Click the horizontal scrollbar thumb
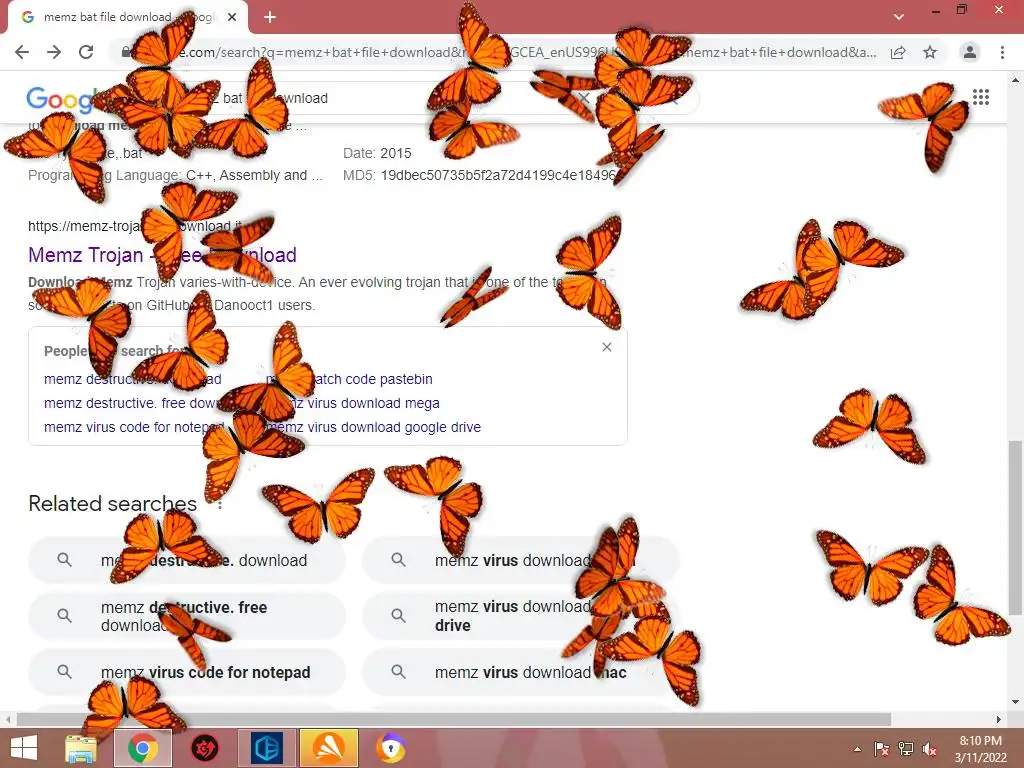Screen dimensions: 1024x768 (x=454, y=719)
